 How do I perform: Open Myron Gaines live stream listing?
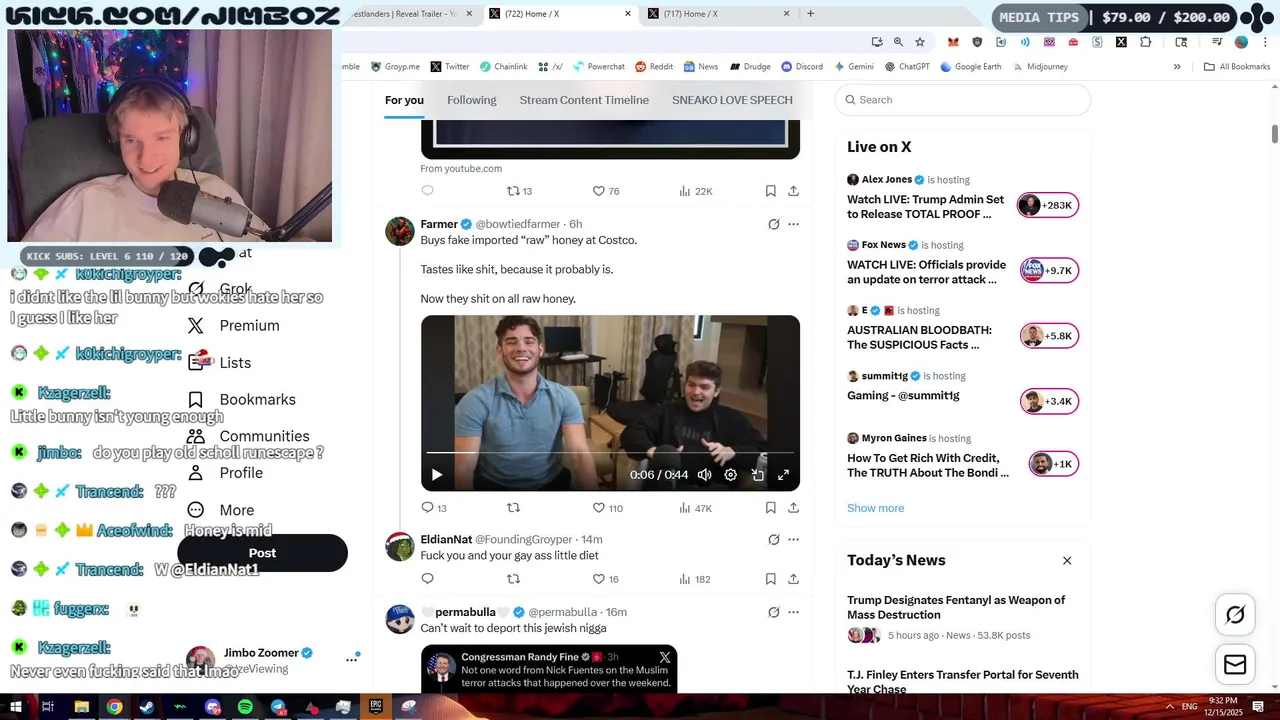pos(962,456)
